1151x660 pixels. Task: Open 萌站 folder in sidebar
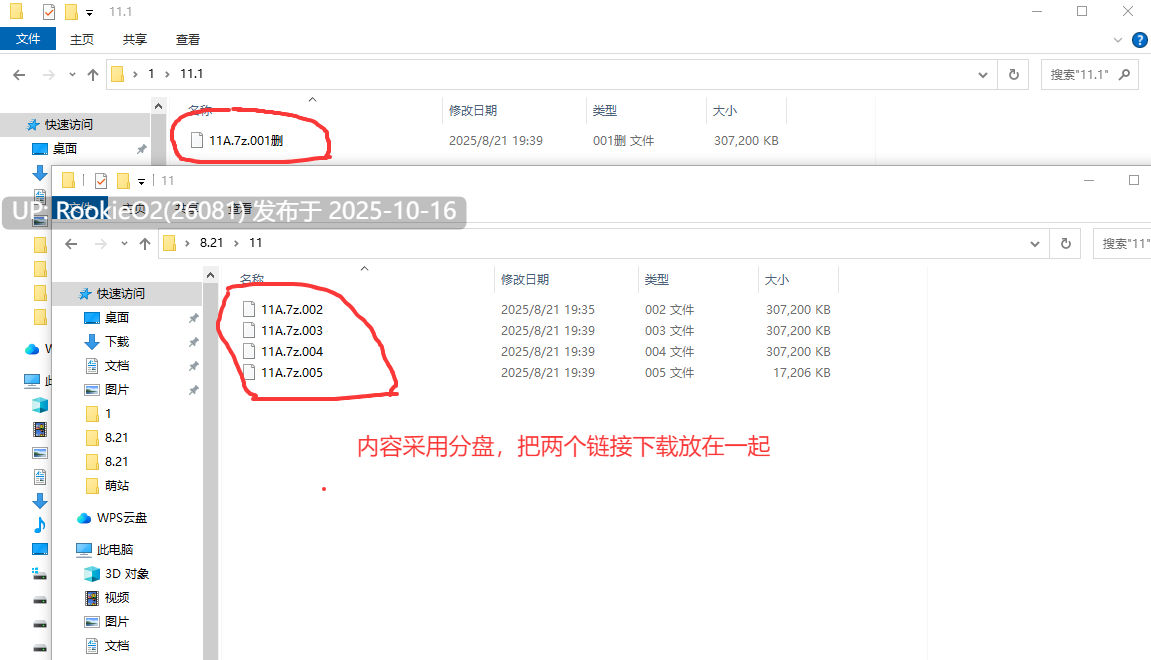click(117, 485)
